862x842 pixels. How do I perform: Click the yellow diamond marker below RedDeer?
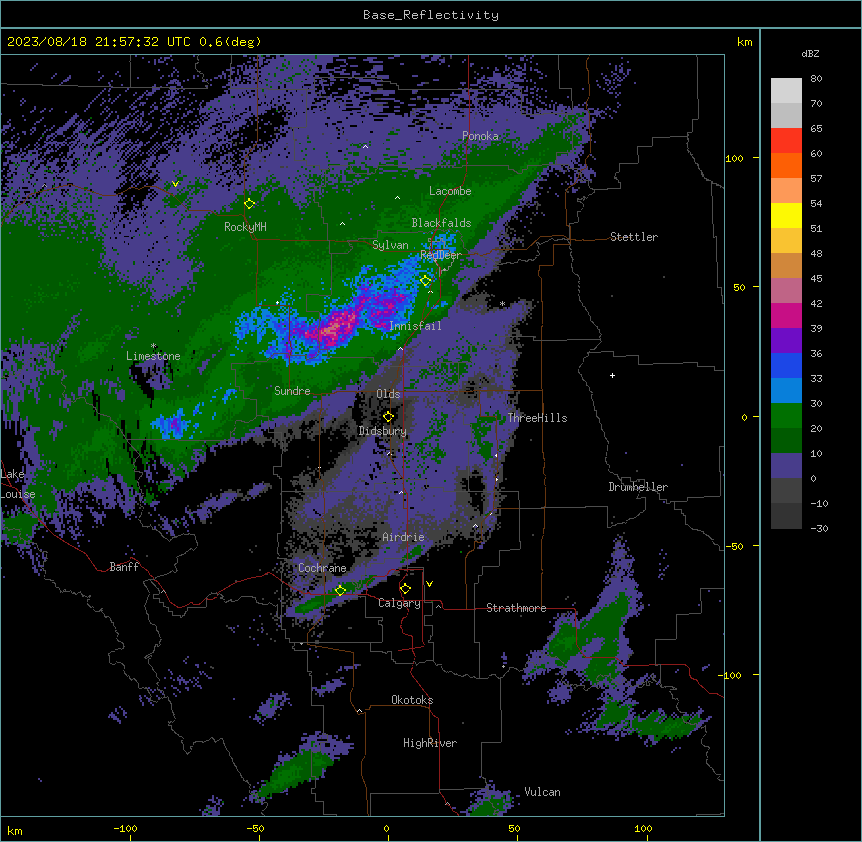(x=426, y=281)
